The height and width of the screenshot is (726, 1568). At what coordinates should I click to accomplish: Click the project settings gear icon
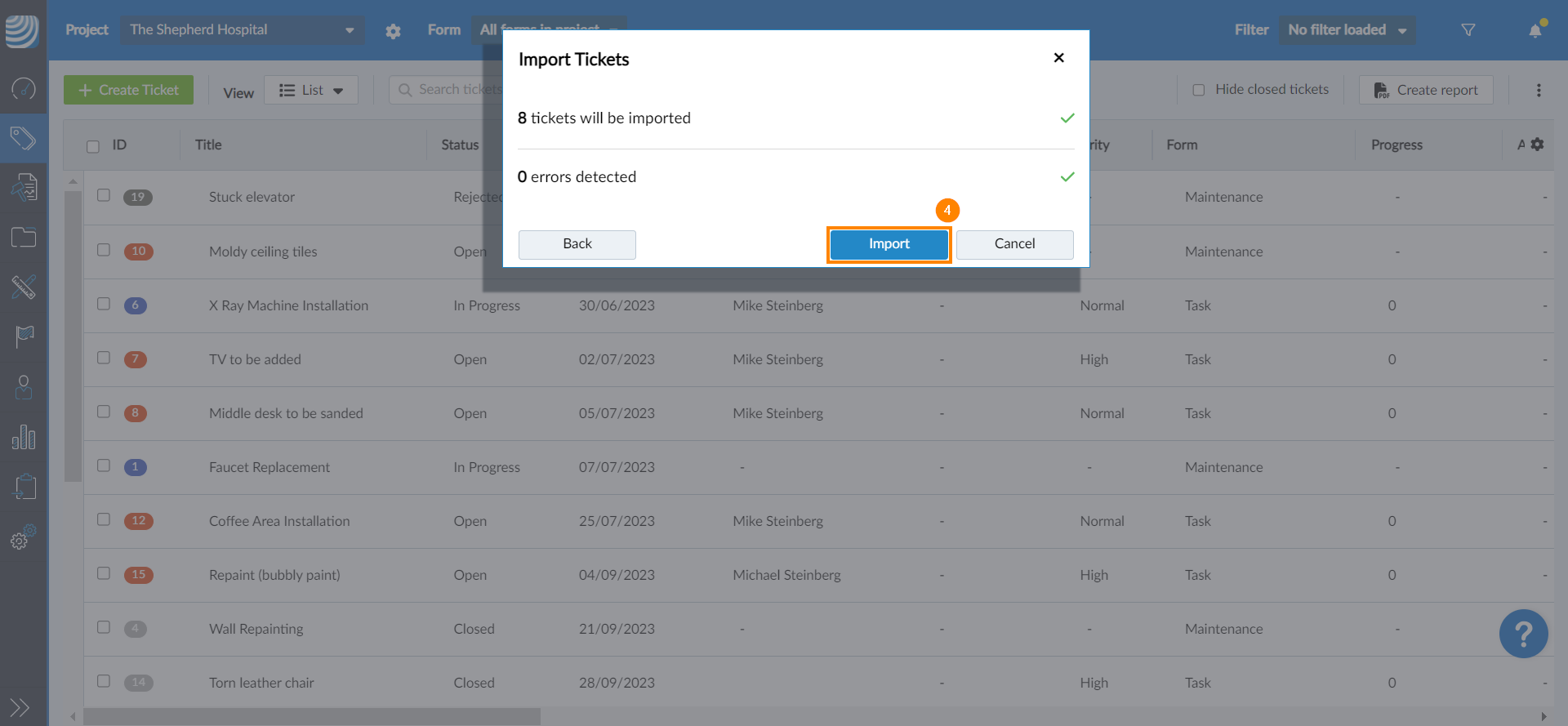pos(393,31)
